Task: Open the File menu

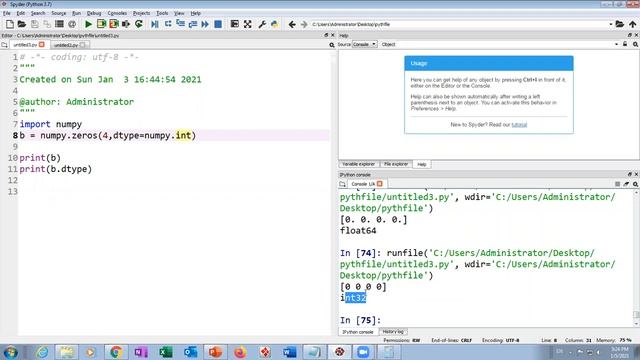Action: [x=7, y=13]
